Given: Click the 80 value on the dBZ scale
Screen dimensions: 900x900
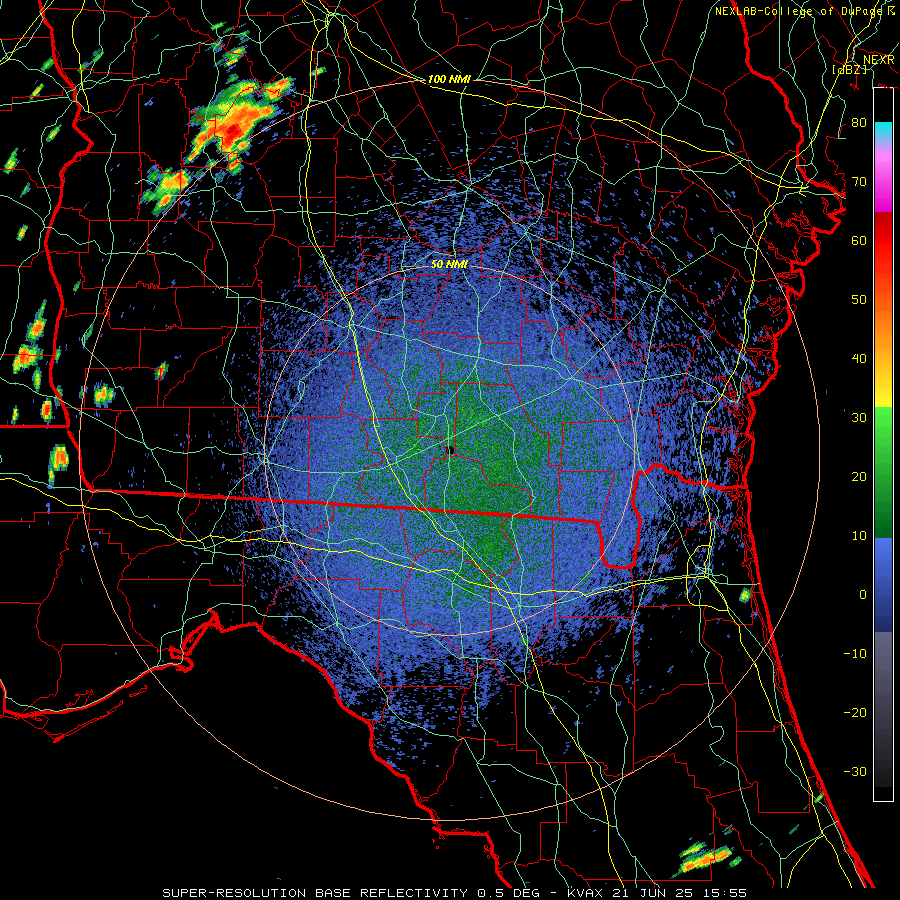Looking at the screenshot, I should [x=859, y=123].
